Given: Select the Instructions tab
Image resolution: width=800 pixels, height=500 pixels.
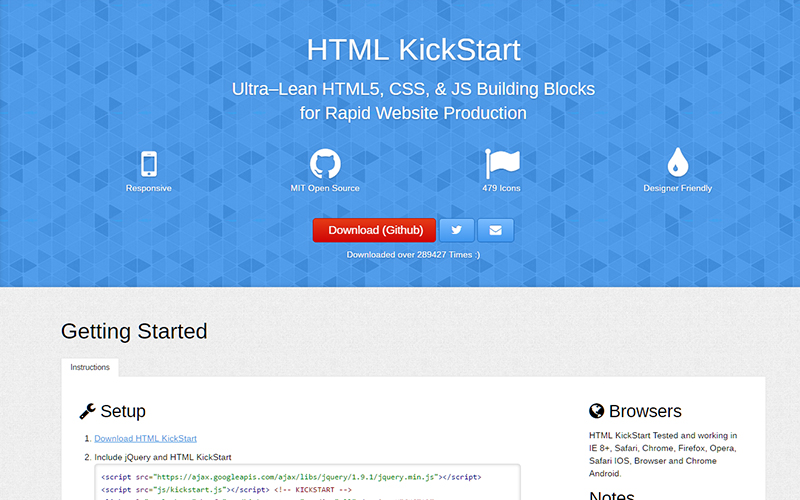Looking at the screenshot, I should coord(90,367).
